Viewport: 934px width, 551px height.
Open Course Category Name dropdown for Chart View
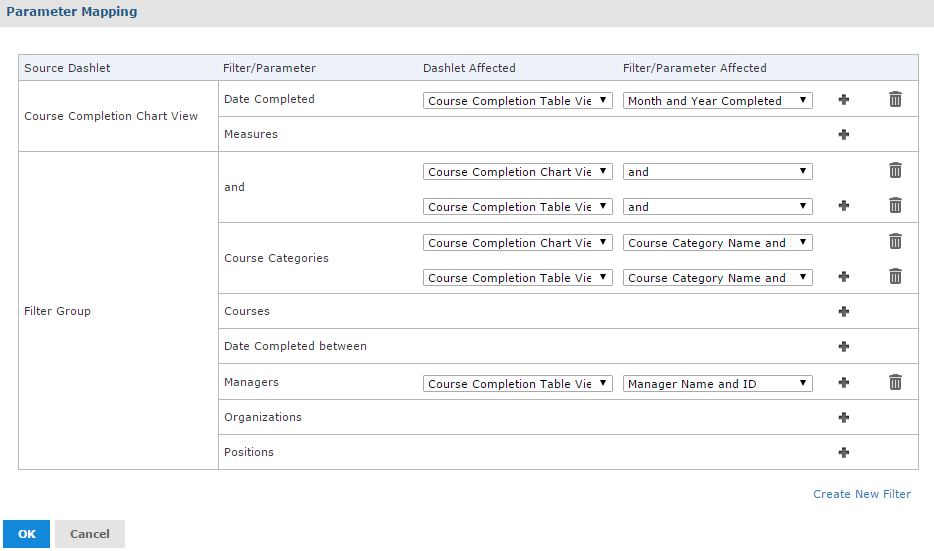(718, 242)
